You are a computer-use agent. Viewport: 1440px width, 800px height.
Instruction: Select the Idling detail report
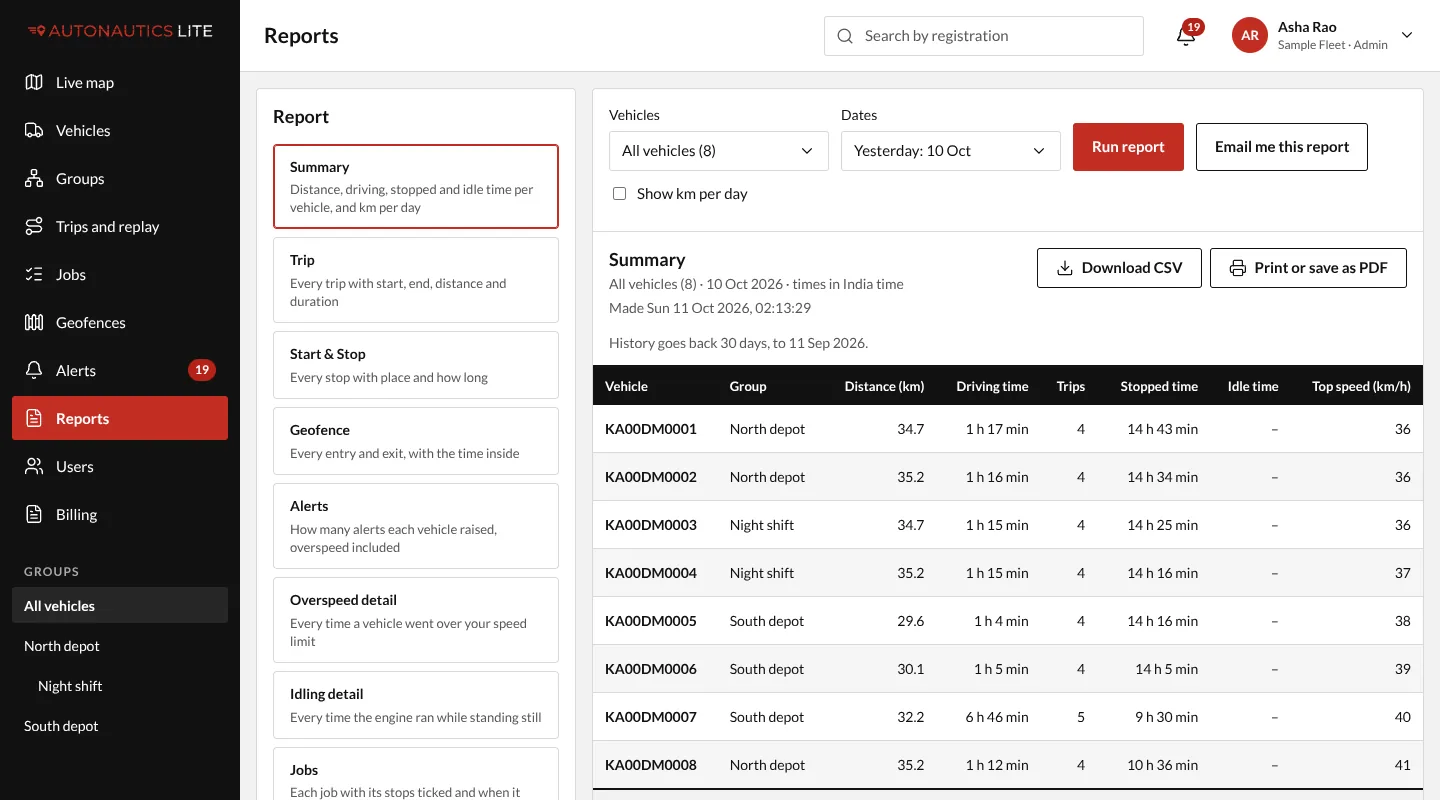[x=416, y=705]
